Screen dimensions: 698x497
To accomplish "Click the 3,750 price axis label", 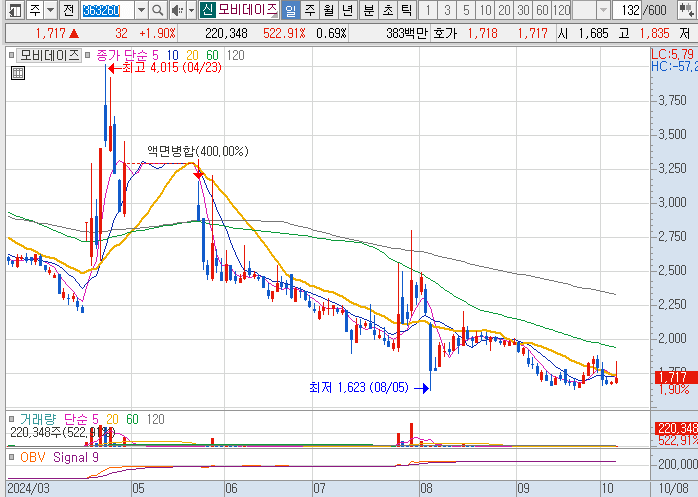I will tap(673, 100).
